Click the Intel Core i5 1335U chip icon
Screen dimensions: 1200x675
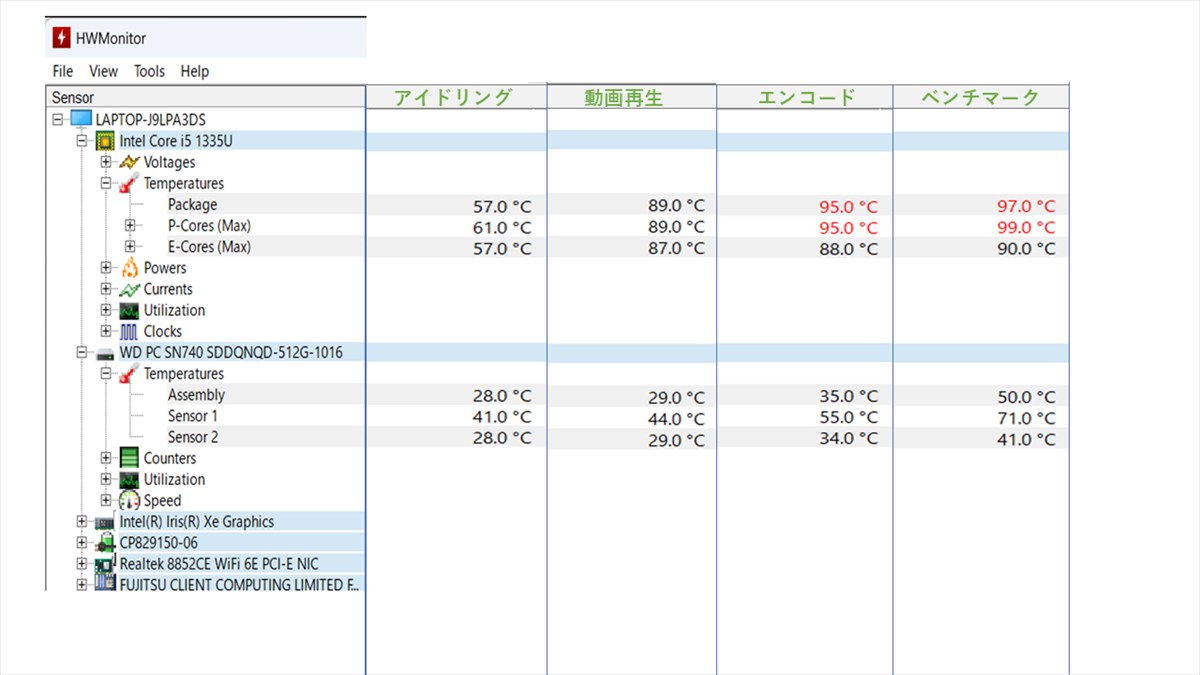[105, 141]
